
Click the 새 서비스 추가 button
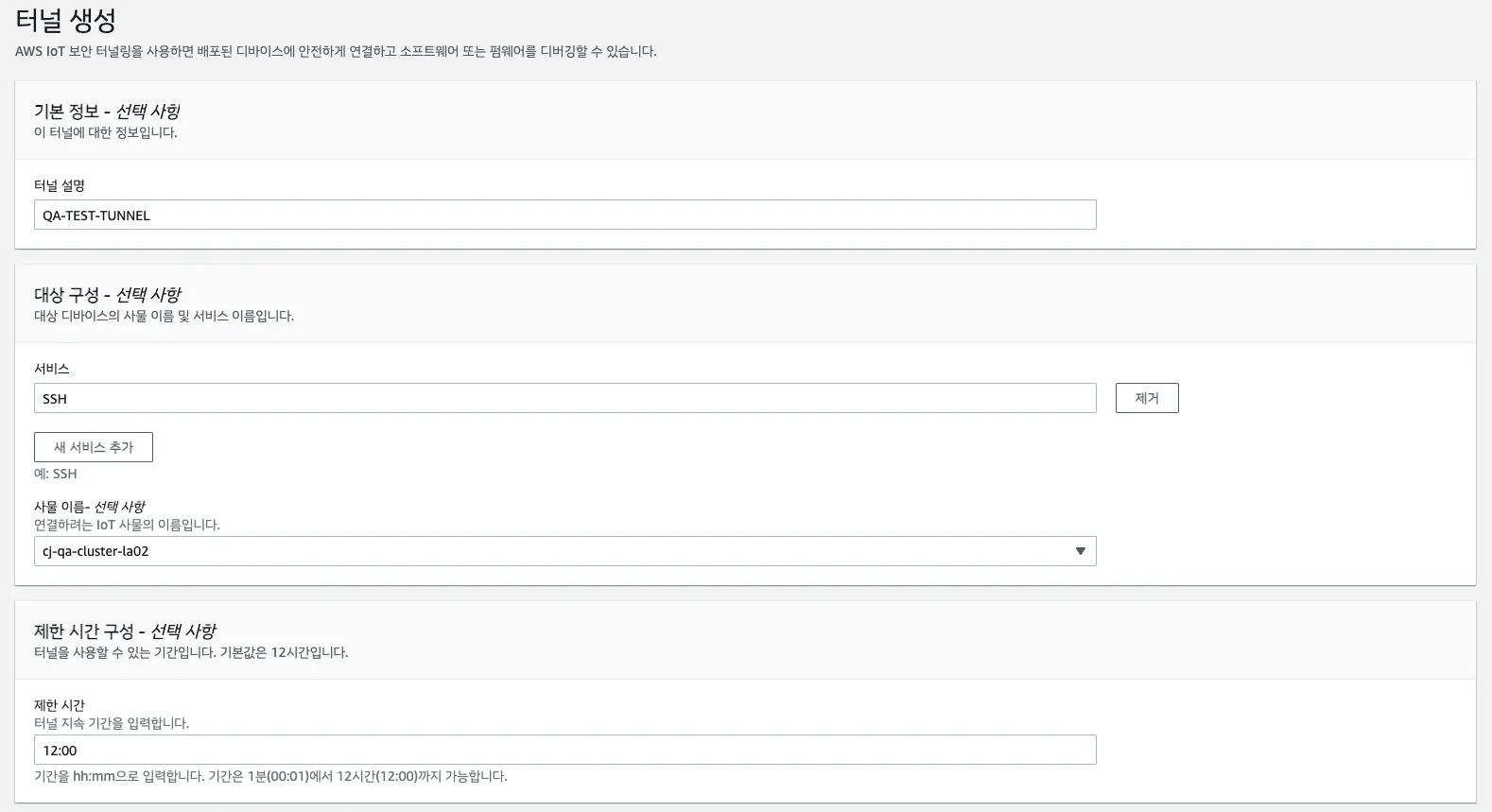[x=94, y=447]
